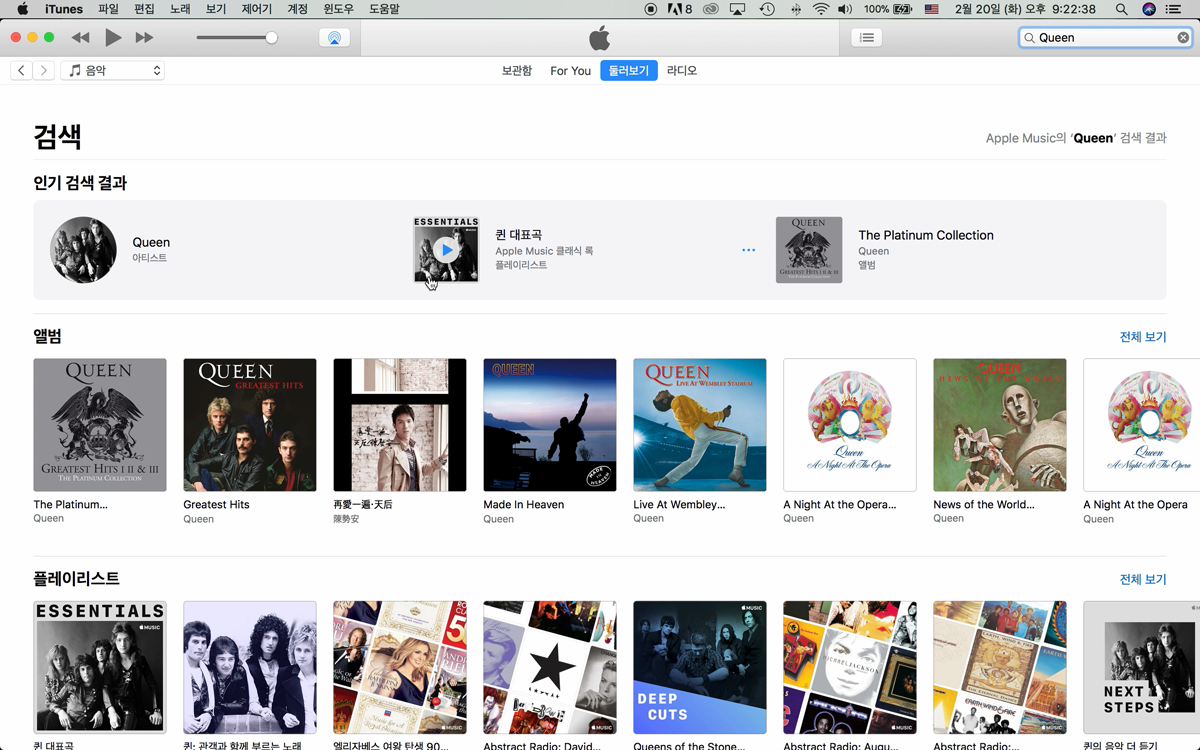
Task: Open macOS Spotlight search icon
Action: (1121, 9)
